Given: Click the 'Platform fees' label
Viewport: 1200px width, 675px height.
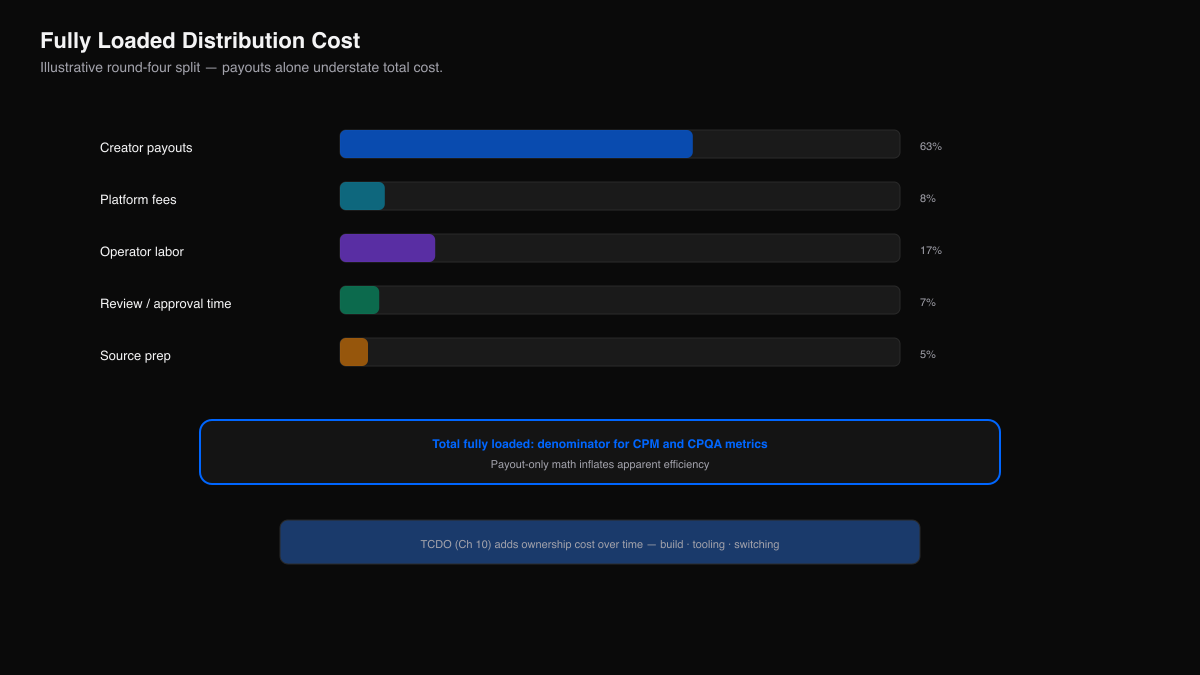Looking at the screenshot, I should pyautogui.click(x=138, y=200).
